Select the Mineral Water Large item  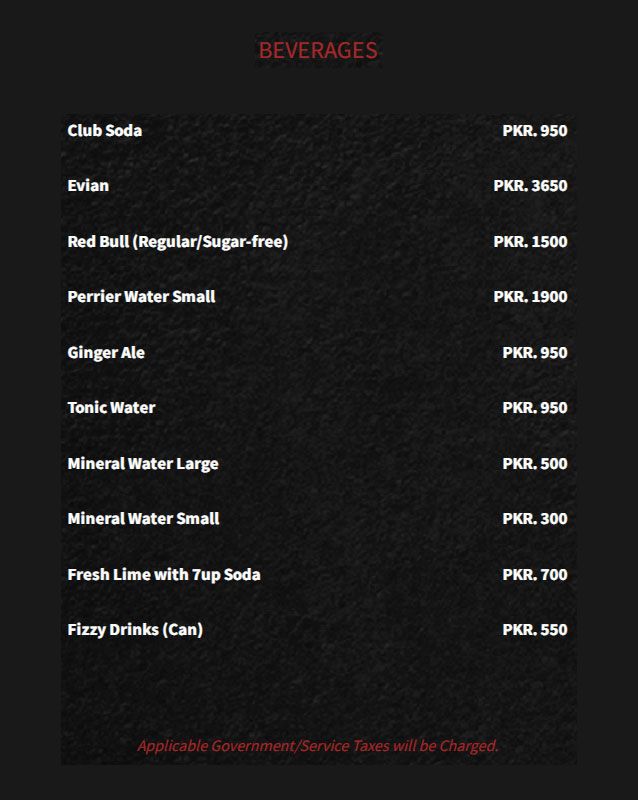143,464
